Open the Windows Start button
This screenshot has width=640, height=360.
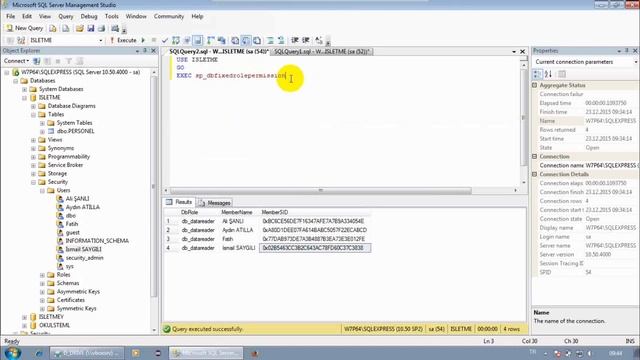12,353
